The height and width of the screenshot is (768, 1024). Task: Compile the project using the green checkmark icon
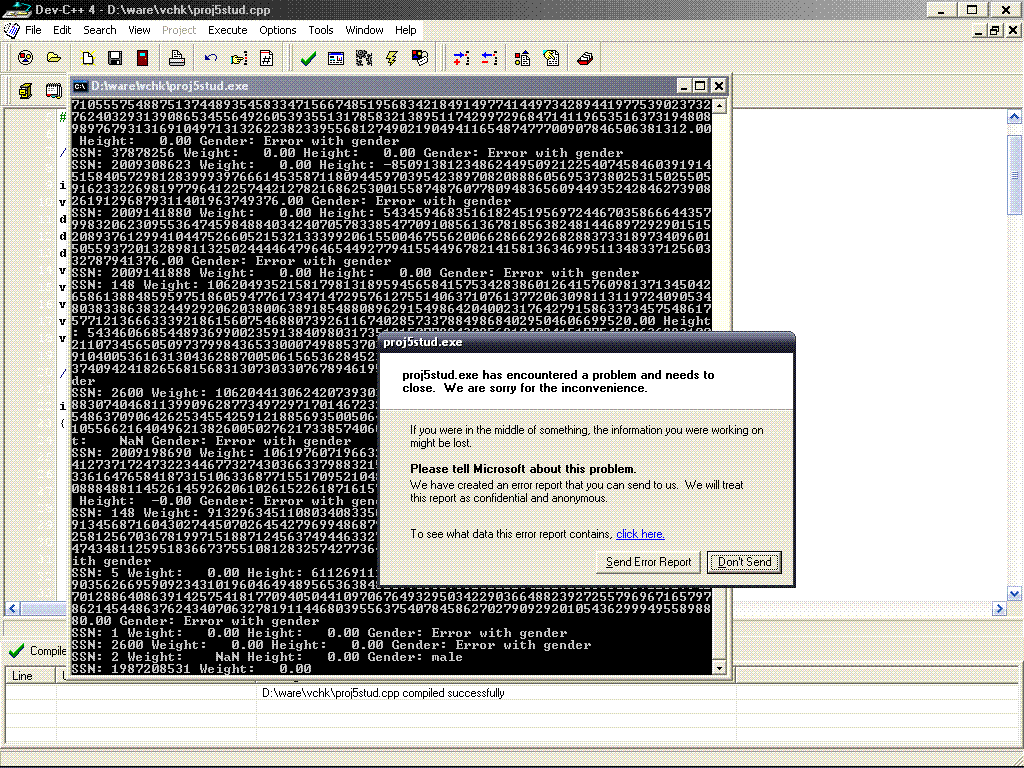[308, 58]
